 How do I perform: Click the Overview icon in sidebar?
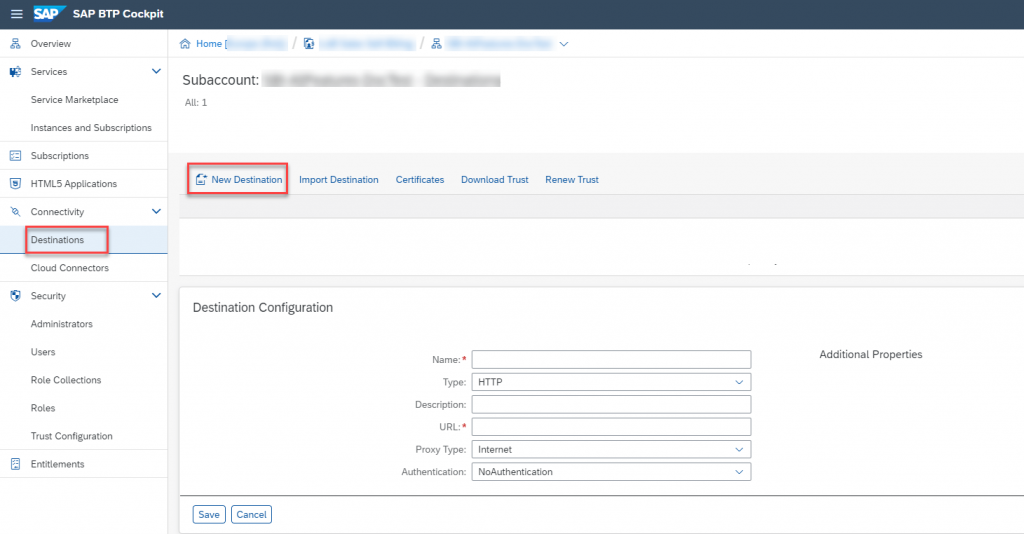pyautogui.click(x=15, y=44)
